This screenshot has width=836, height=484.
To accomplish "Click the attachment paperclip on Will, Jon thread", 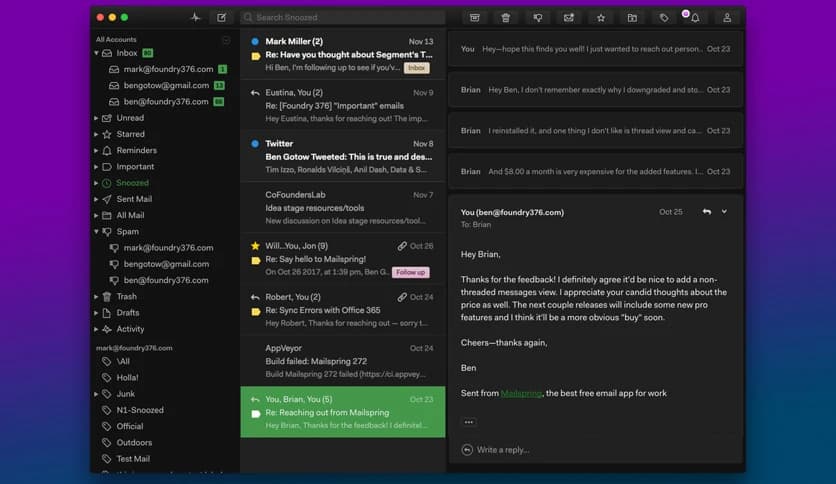I will pos(402,246).
